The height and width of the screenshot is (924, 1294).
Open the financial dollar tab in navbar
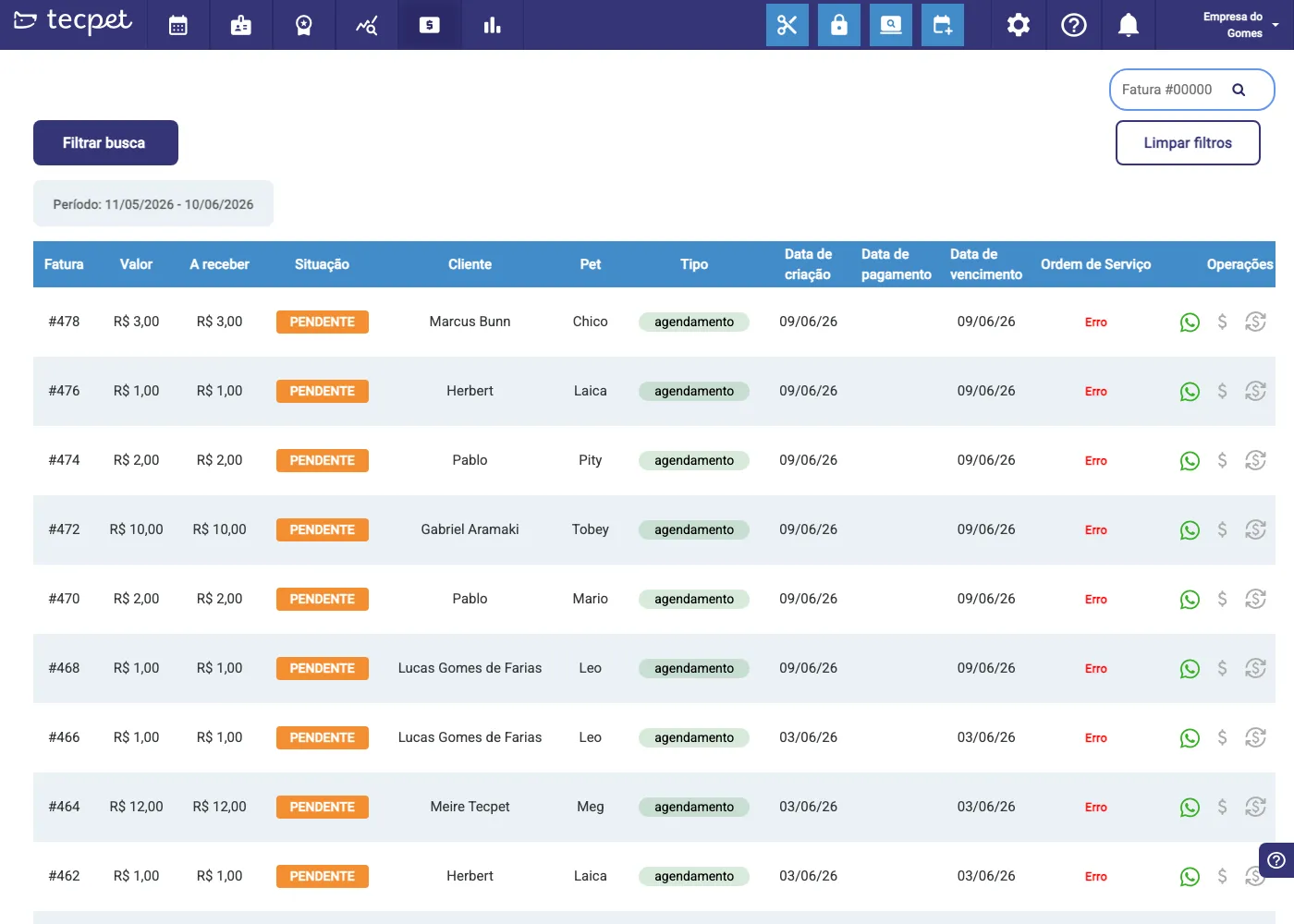point(430,25)
